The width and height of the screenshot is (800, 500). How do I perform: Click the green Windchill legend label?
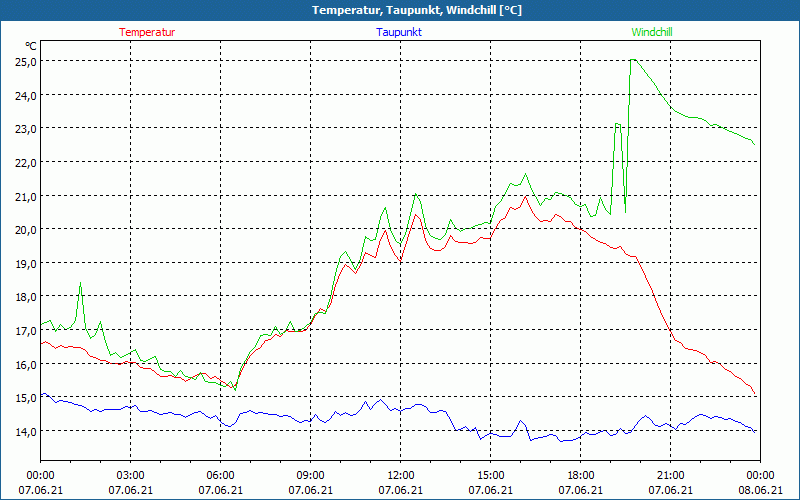pos(652,32)
